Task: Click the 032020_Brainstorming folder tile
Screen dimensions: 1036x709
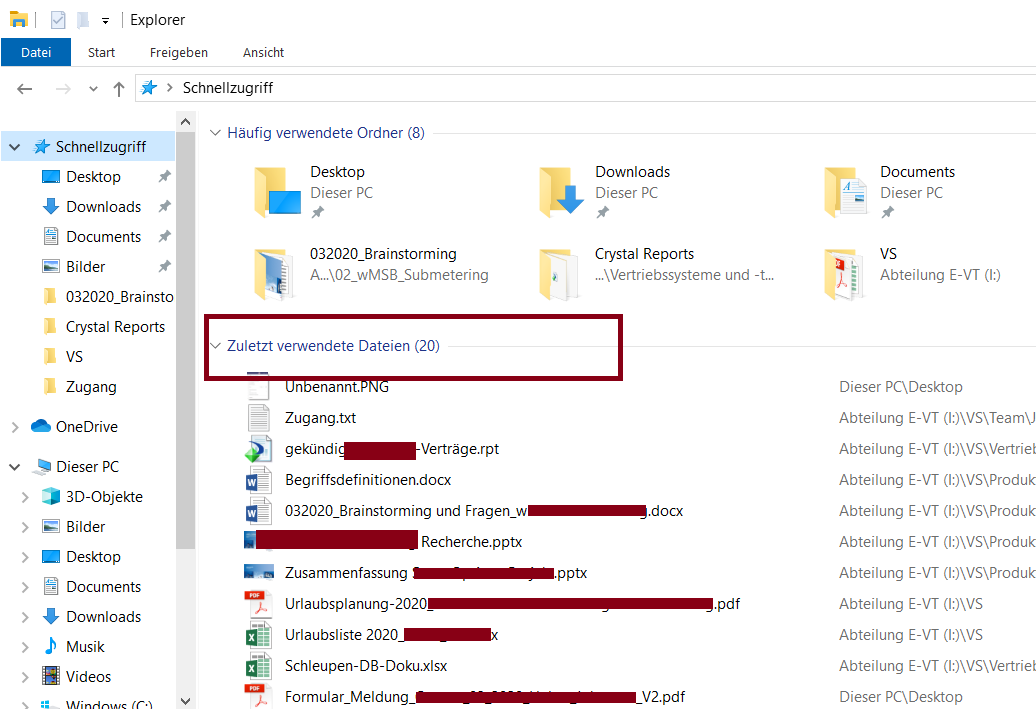Action: [372, 274]
